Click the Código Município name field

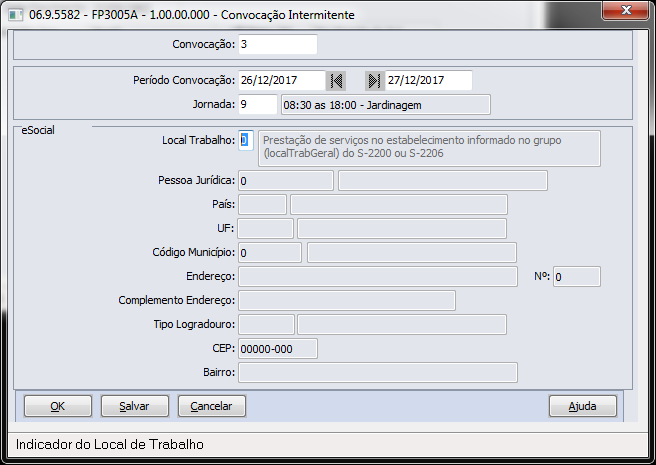[412, 253]
